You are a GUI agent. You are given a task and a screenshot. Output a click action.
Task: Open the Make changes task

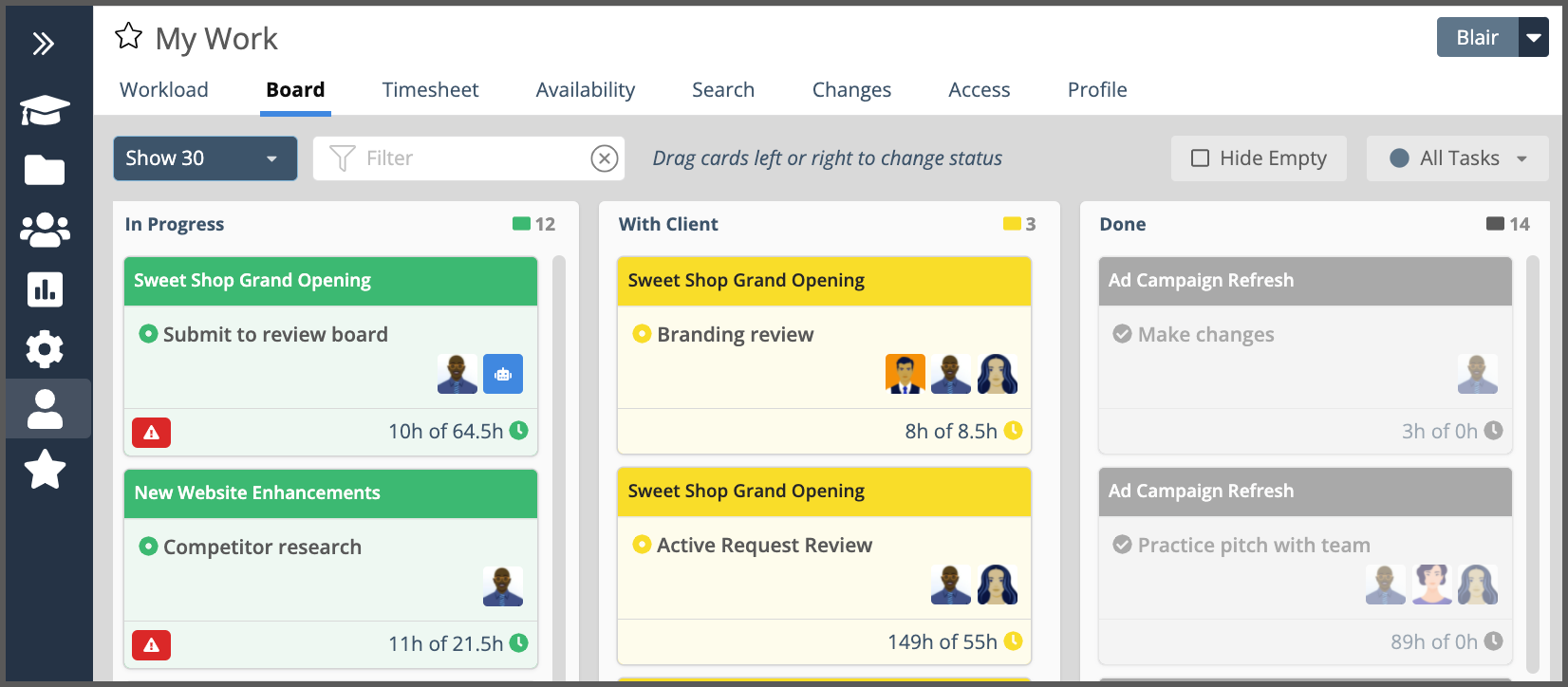[x=1205, y=334]
